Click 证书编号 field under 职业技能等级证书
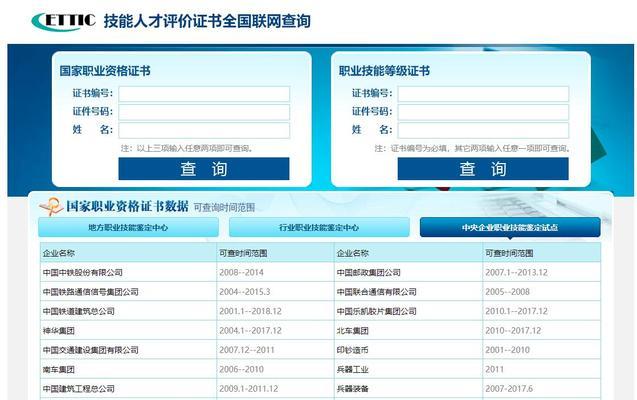This screenshot has height=400, width=637. pos(483,94)
